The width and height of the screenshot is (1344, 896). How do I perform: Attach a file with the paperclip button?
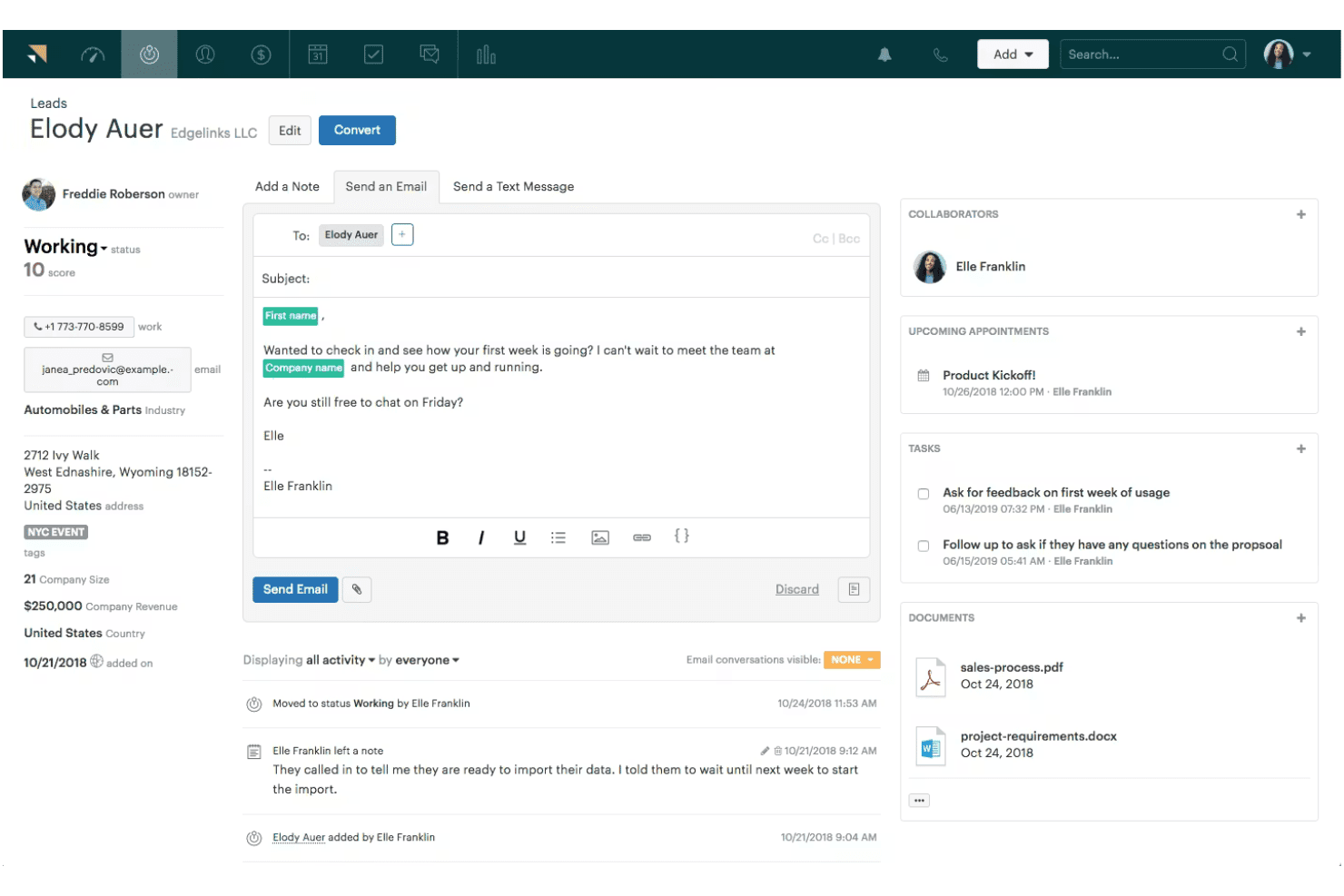point(357,589)
